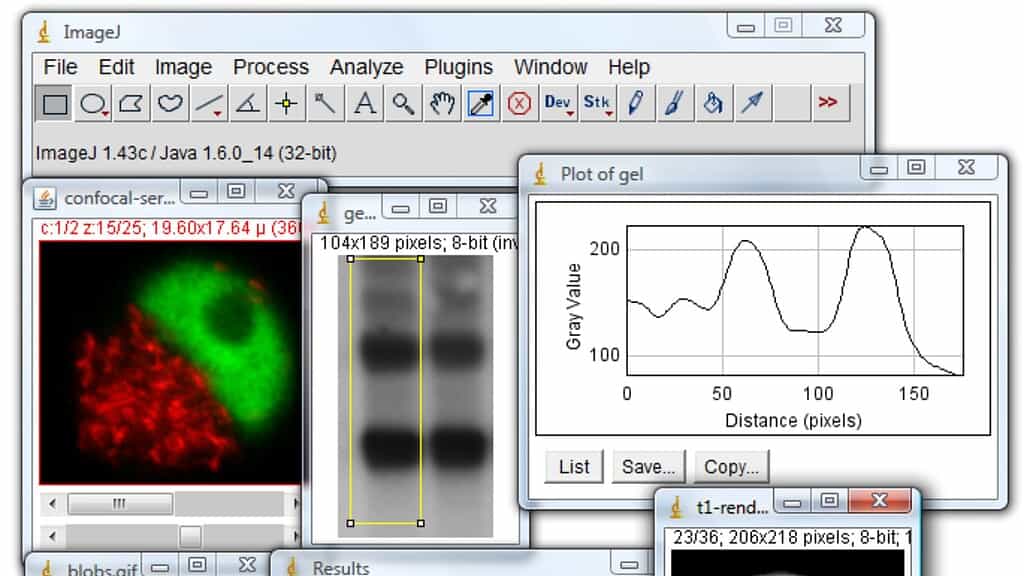The width and height of the screenshot is (1024, 576).
Task: Select the Polygon selection tool
Action: pos(131,104)
